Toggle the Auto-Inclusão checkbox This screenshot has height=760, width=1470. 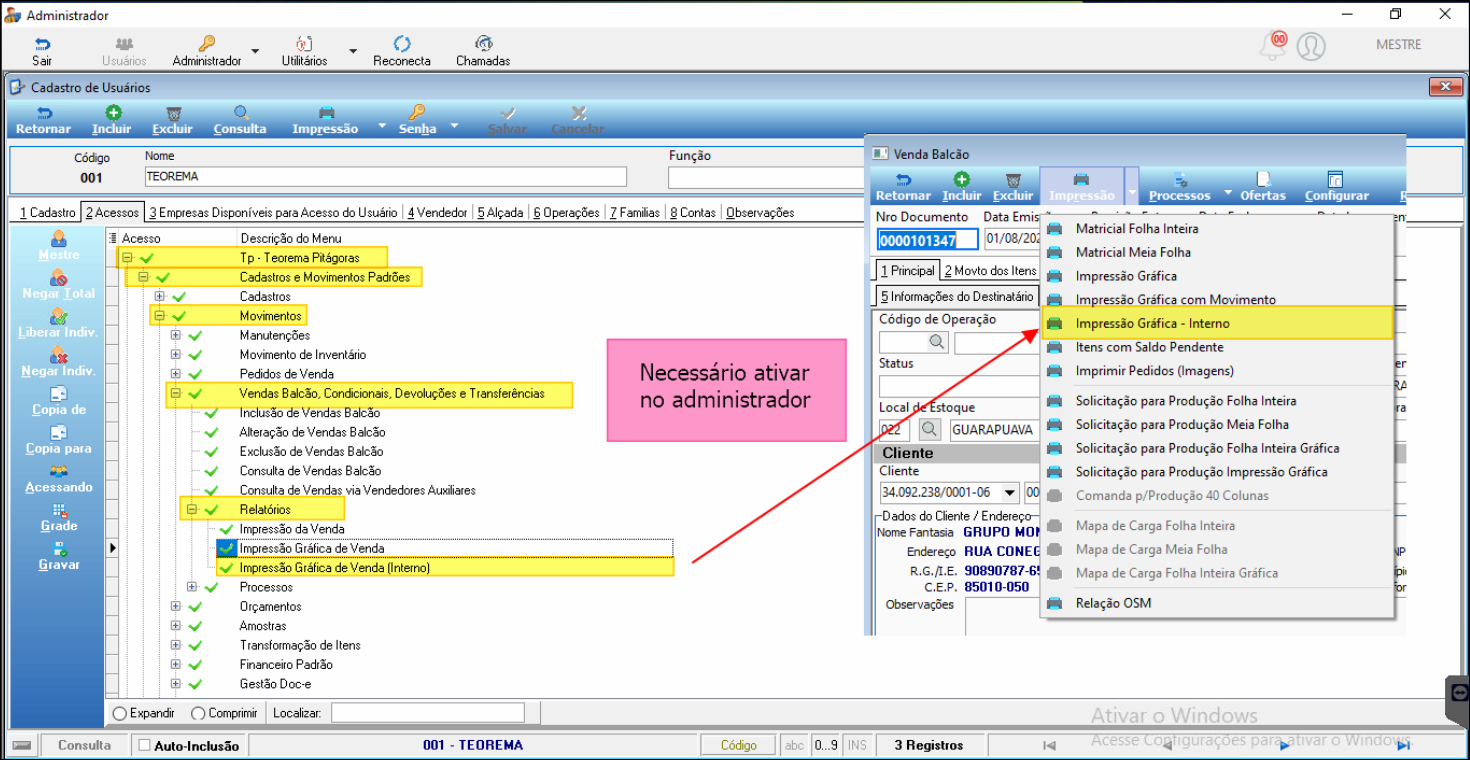coord(144,745)
